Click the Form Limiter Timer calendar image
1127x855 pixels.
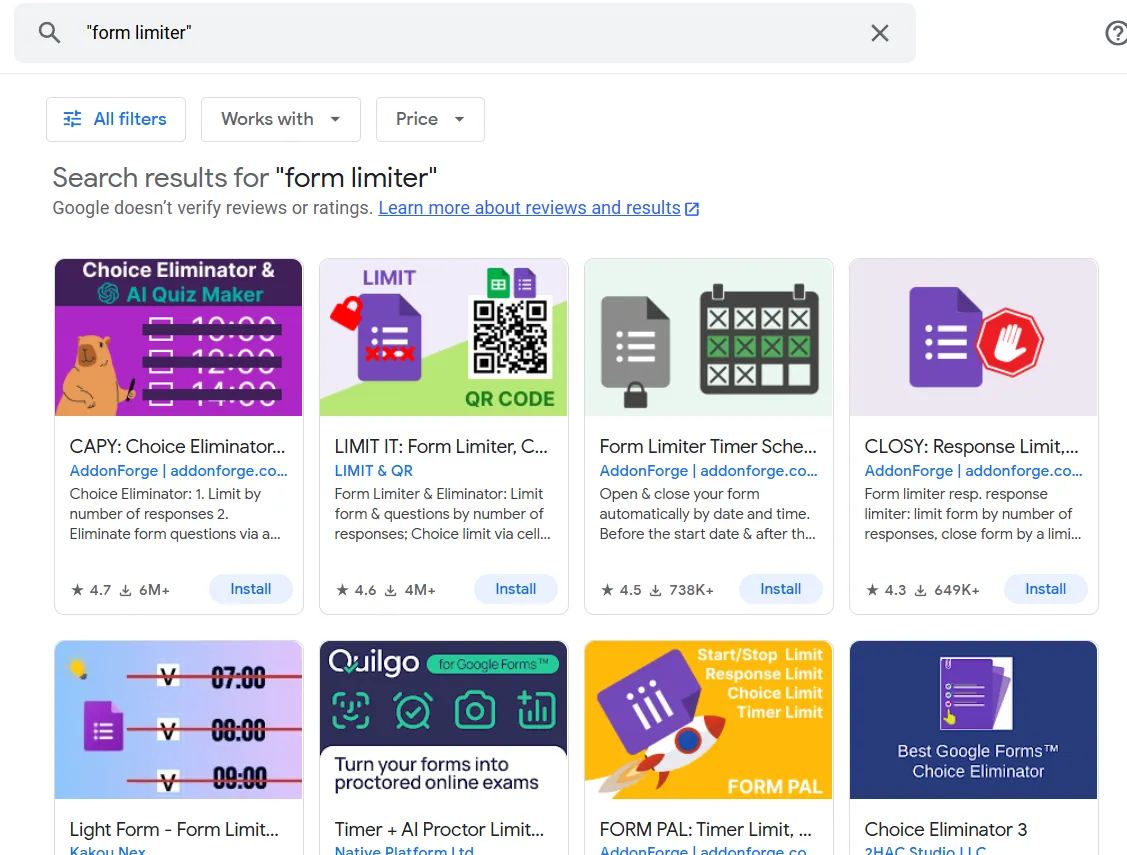pos(708,337)
